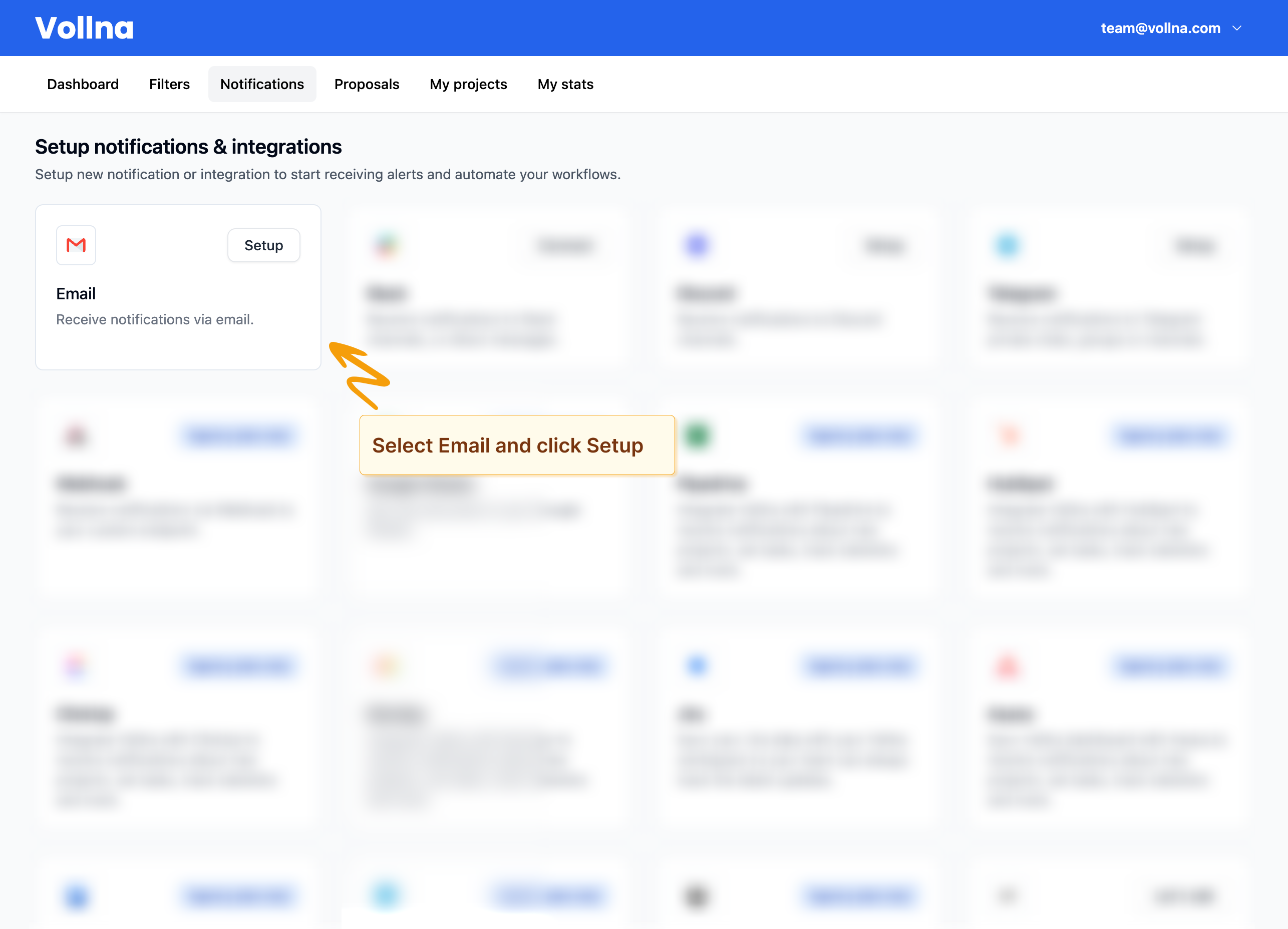Click the 'Select Email and click Setup' tooltip

(x=517, y=445)
